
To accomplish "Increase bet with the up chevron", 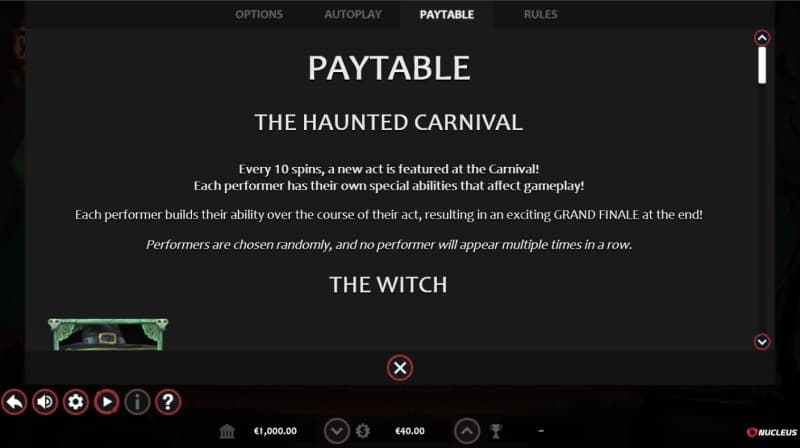I will pyautogui.click(x=467, y=431).
